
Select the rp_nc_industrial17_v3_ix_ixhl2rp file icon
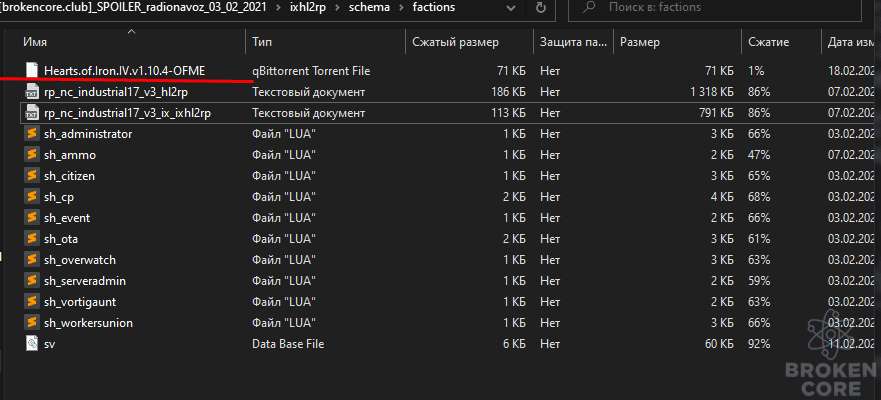(32, 113)
